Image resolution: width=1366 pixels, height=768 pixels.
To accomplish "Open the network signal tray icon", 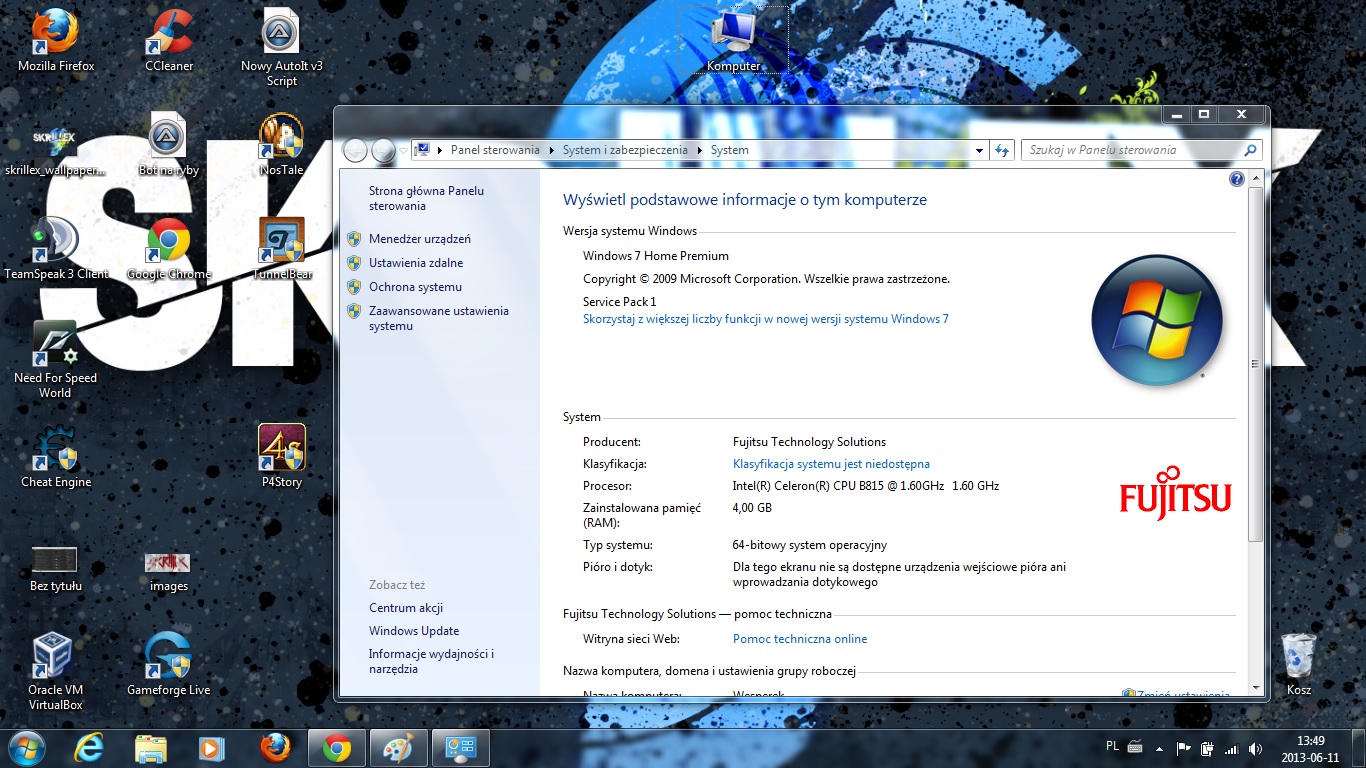I will tap(1231, 748).
